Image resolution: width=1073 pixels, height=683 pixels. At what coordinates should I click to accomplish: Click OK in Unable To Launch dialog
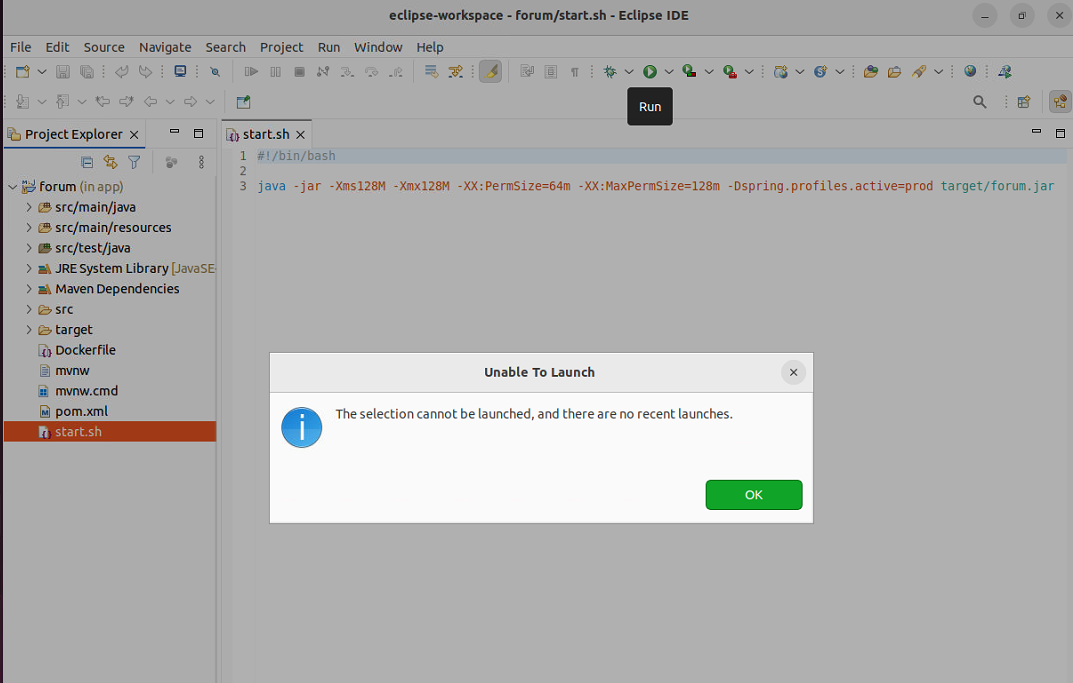pyautogui.click(x=753, y=495)
